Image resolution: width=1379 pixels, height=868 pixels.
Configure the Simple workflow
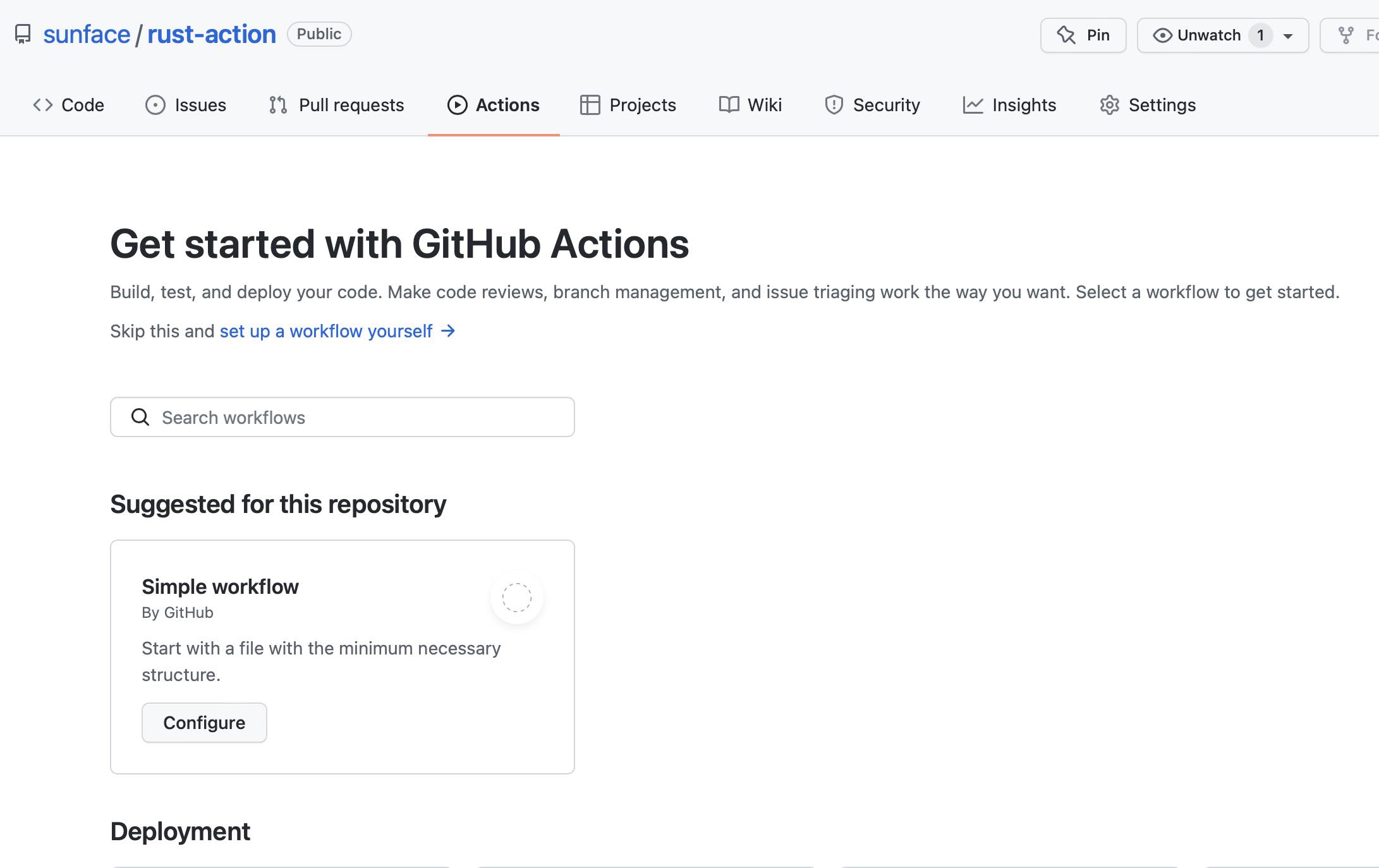pyautogui.click(x=204, y=723)
